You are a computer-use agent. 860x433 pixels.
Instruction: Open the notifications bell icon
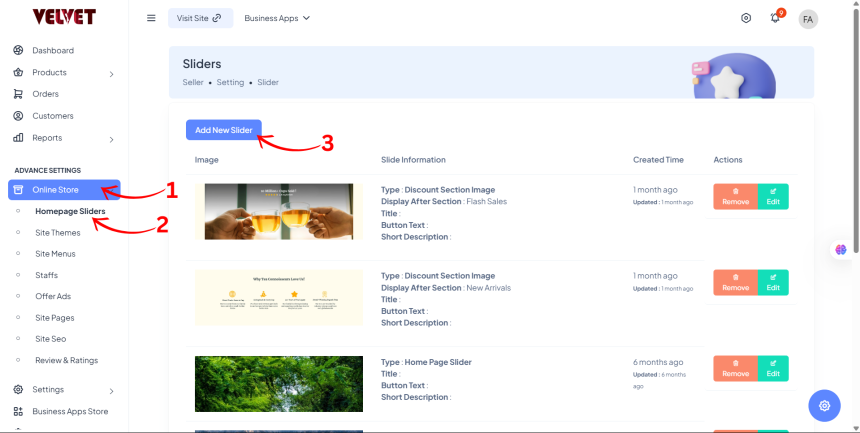[775, 18]
